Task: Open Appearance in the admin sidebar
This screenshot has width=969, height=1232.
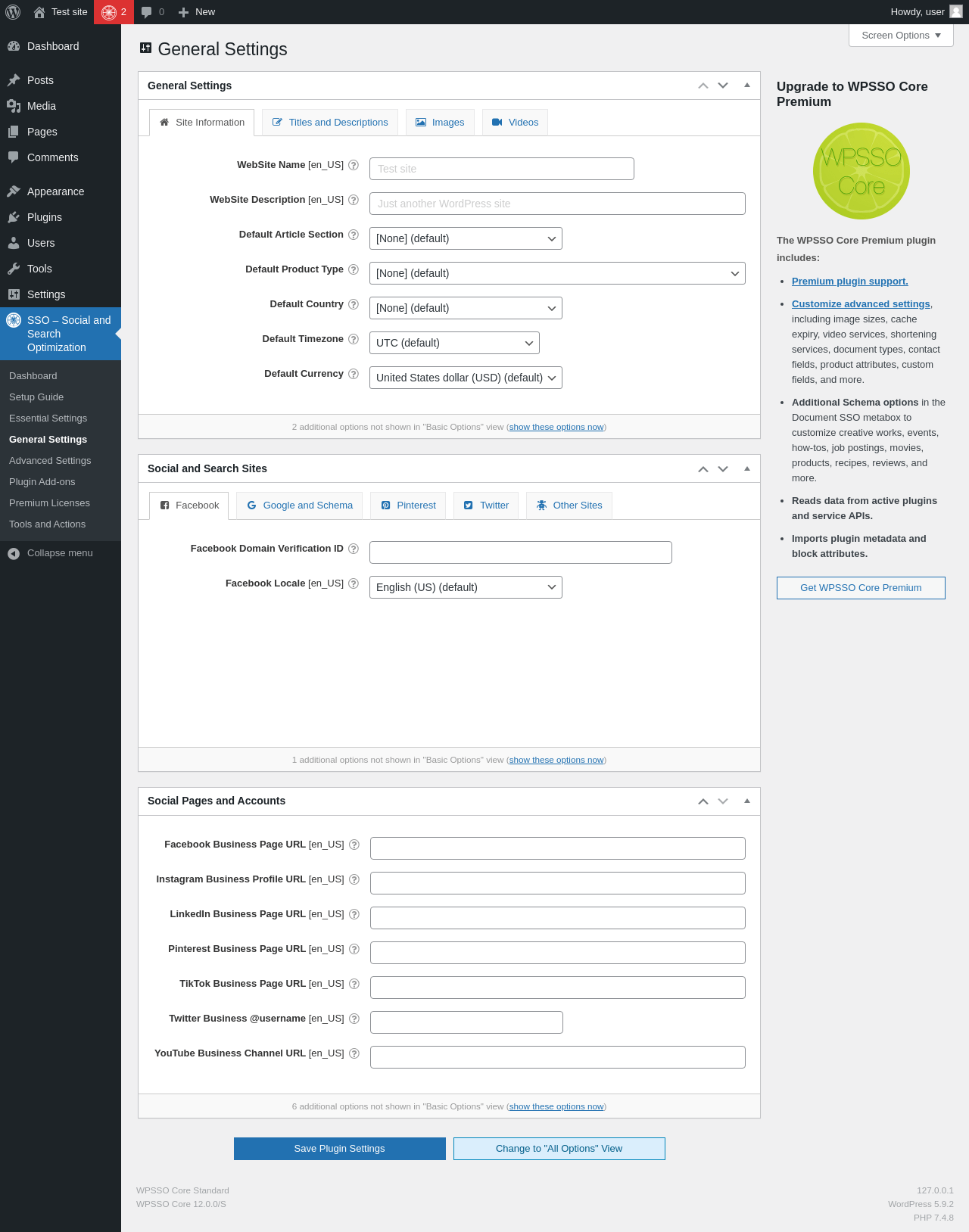Action: (61, 191)
